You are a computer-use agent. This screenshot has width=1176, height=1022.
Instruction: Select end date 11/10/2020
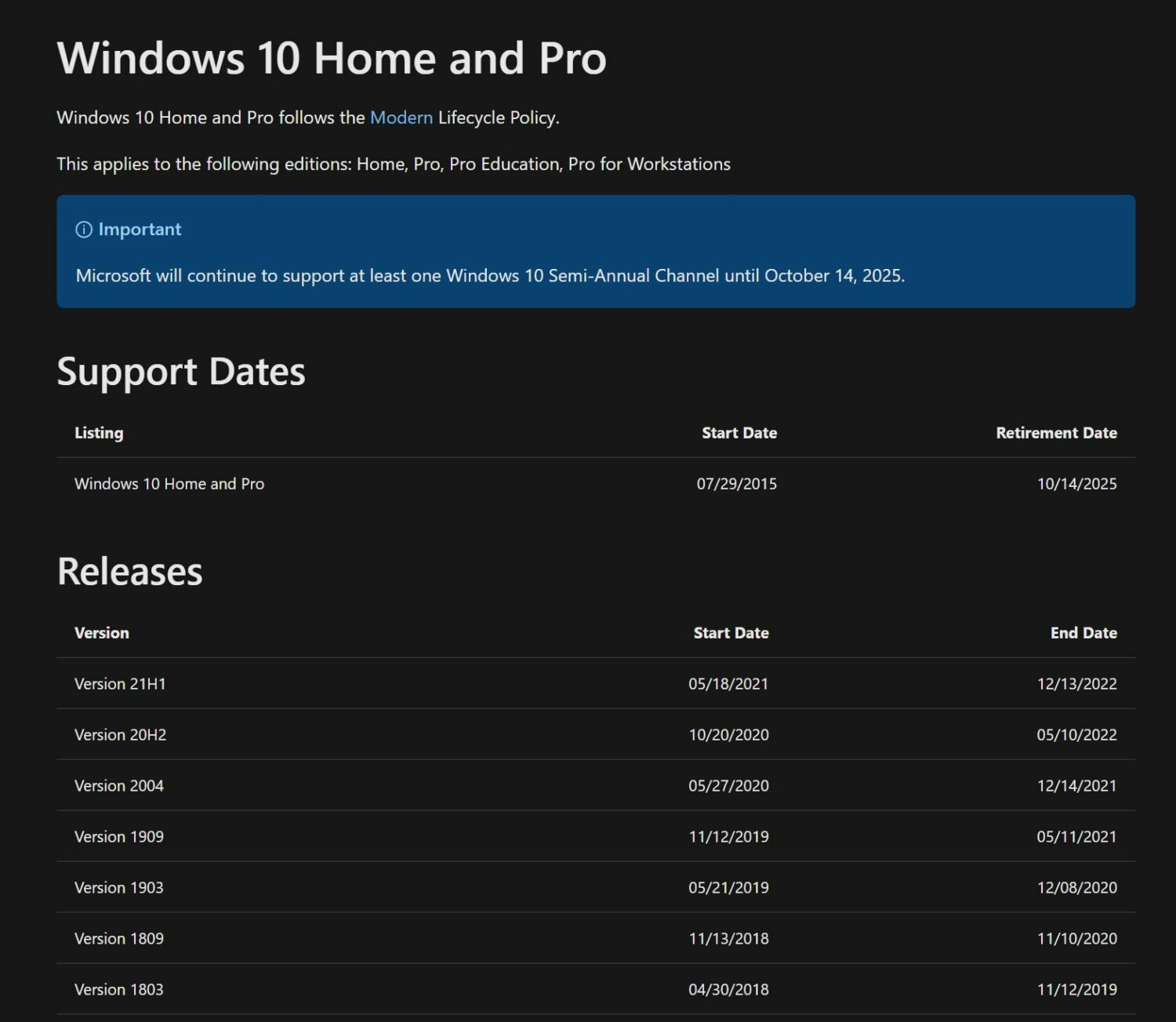(x=1077, y=939)
